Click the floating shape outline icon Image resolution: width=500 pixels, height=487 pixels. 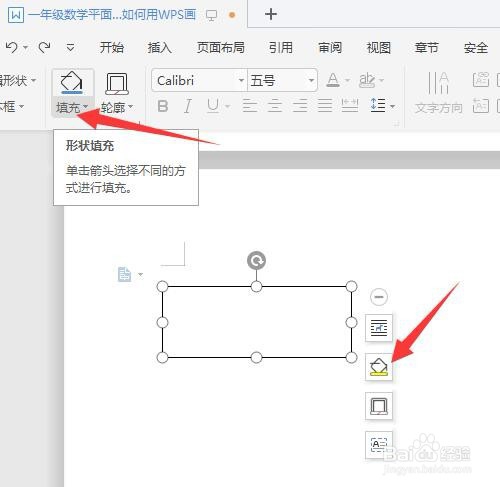tap(379, 406)
